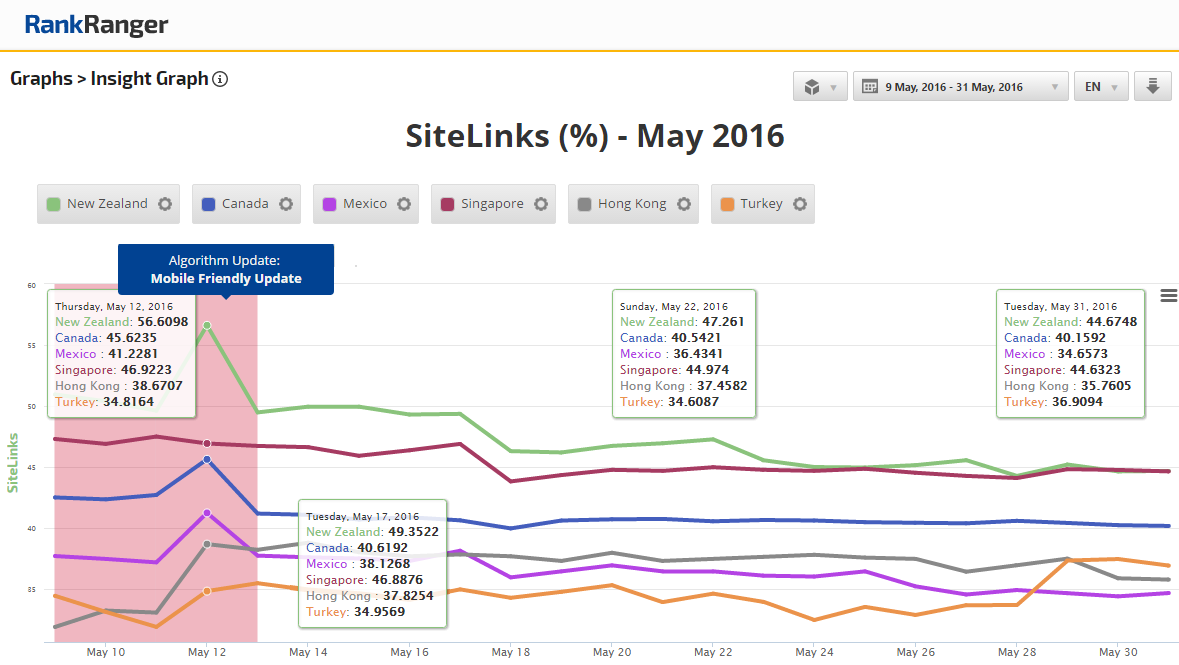Open the date range picker
Viewport: 1179px width, 665px height.
tap(960, 87)
